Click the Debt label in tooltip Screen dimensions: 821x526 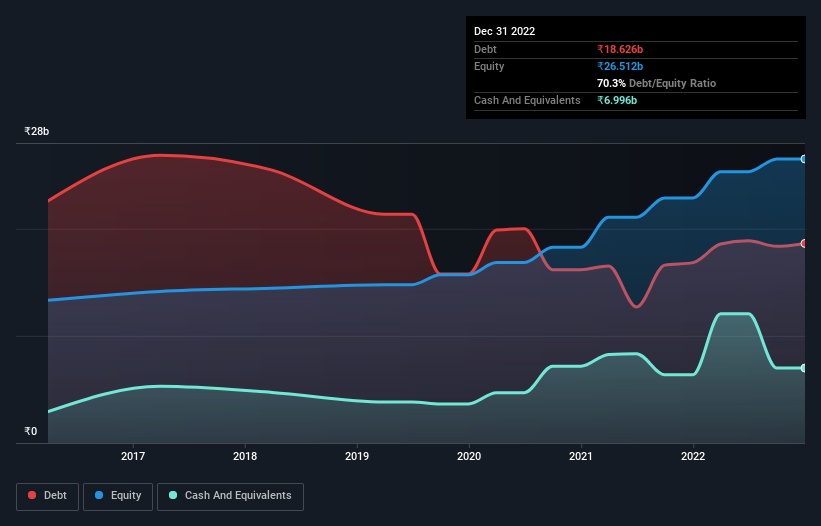pos(485,49)
